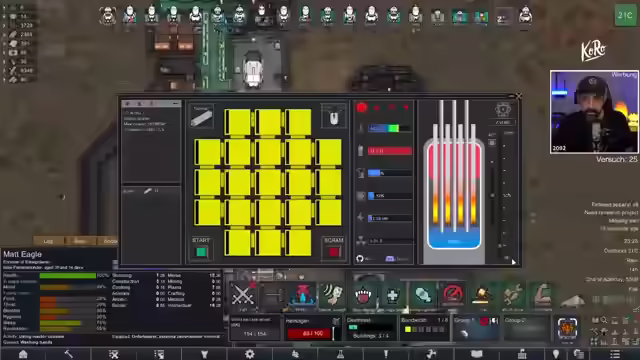Collapse the info panel with the dash button

tap(176, 104)
